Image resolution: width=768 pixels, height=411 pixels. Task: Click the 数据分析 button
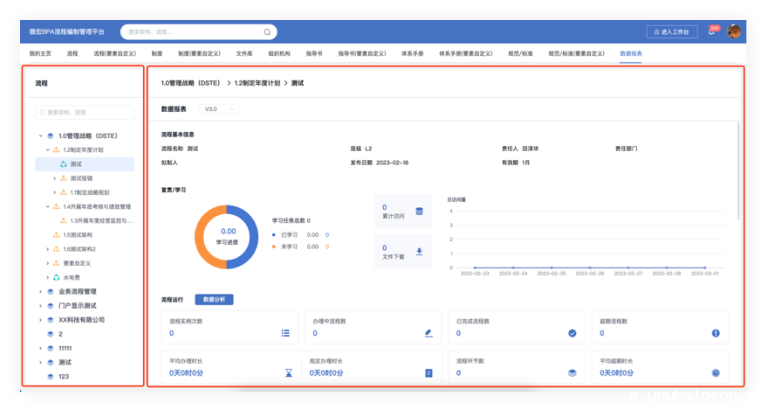214,298
